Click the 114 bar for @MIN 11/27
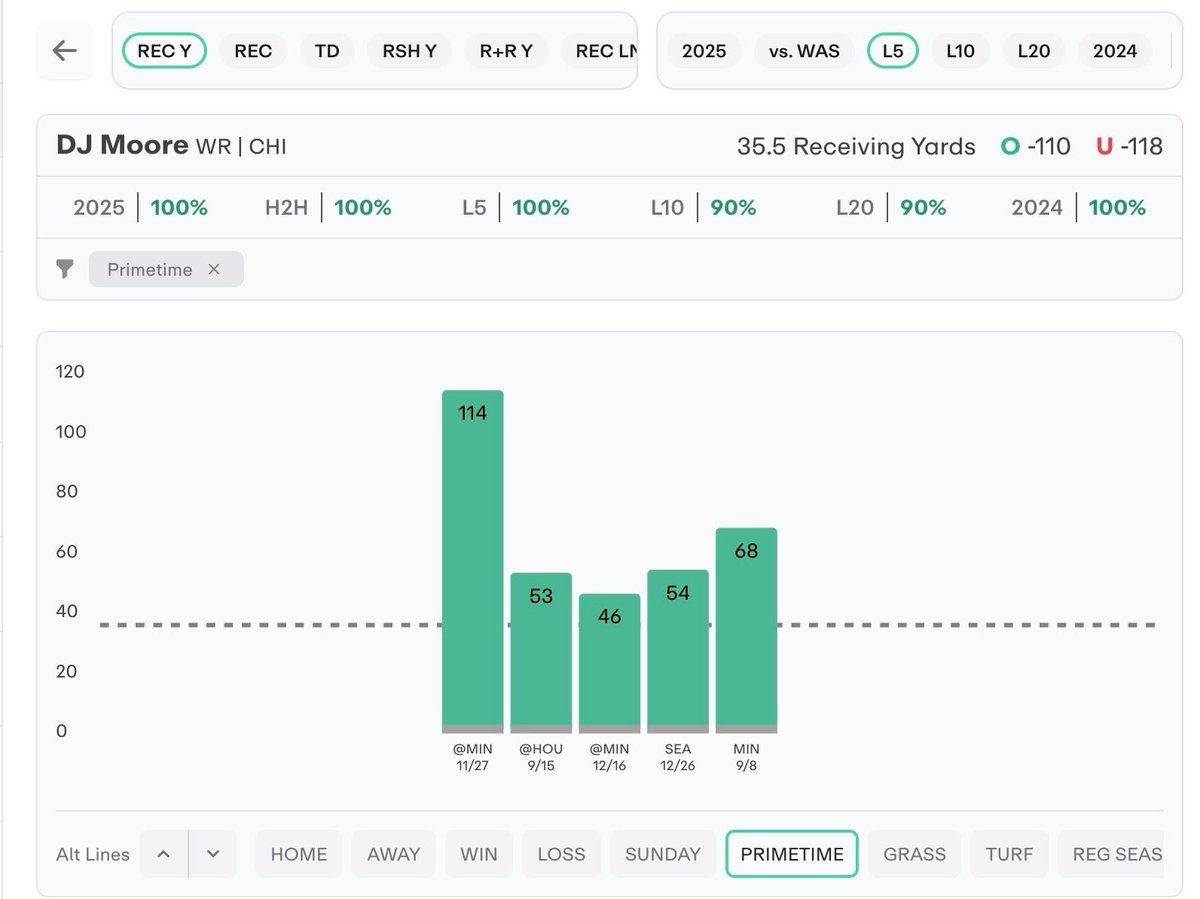The width and height of the screenshot is (1200, 899). point(473,561)
